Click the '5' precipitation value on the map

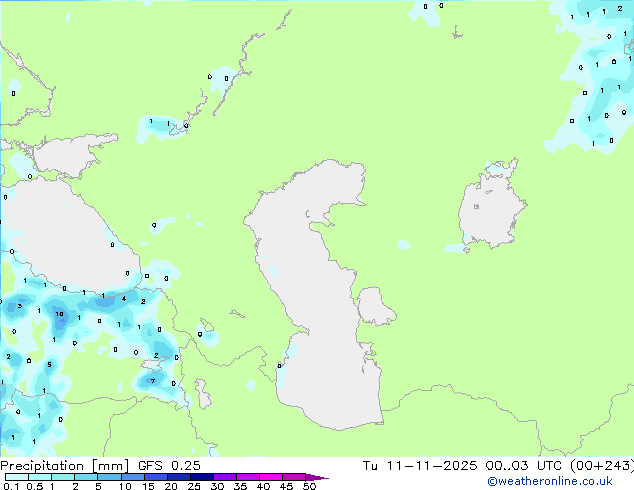click(x=49, y=365)
